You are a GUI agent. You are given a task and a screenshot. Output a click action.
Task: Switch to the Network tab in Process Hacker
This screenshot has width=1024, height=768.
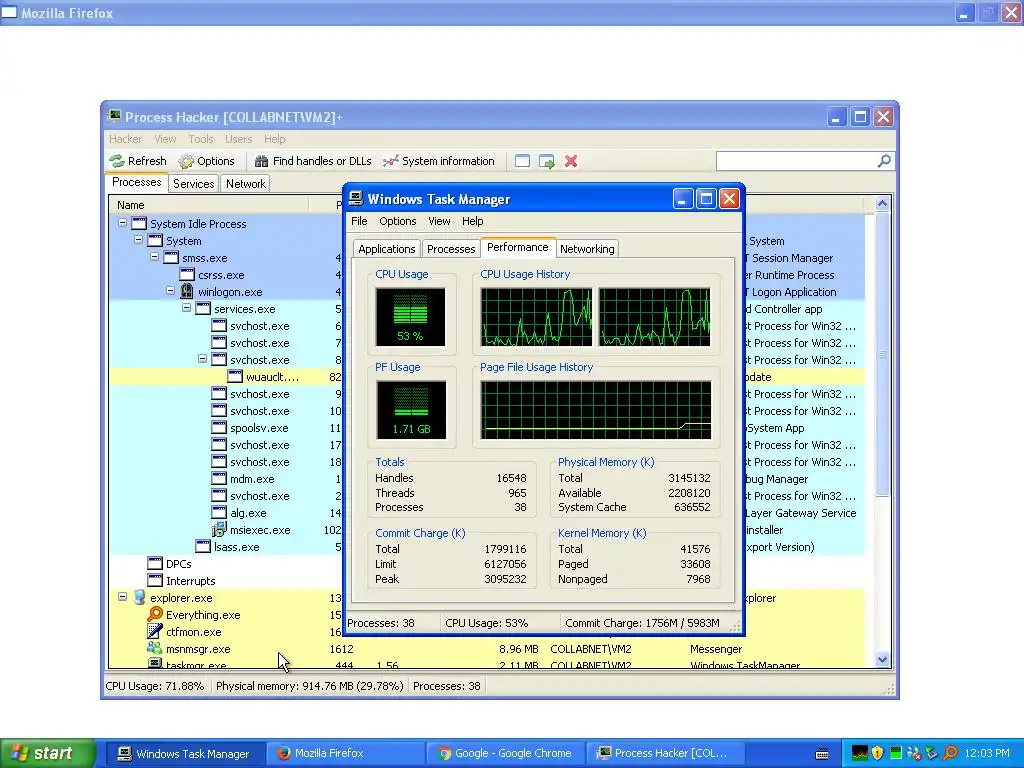coord(246,184)
